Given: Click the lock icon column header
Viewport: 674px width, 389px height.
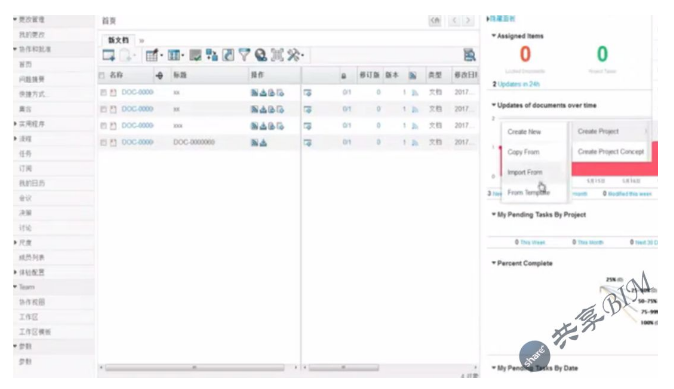Looking at the screenshot, I should point(343,76).
